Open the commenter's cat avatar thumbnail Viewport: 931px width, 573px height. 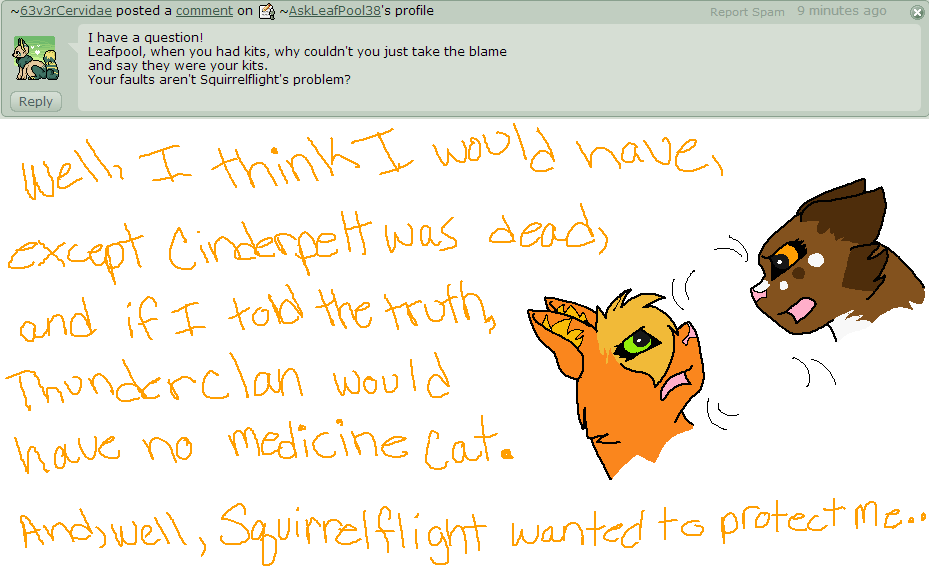(35, 58)
